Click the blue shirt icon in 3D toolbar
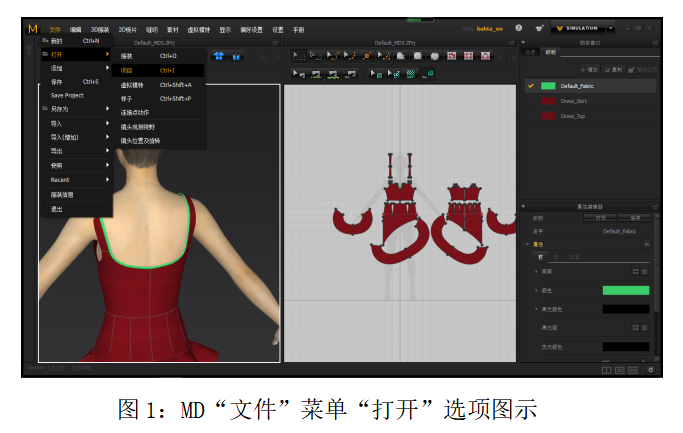The image size is (683, 433). [x=217, y=56]
